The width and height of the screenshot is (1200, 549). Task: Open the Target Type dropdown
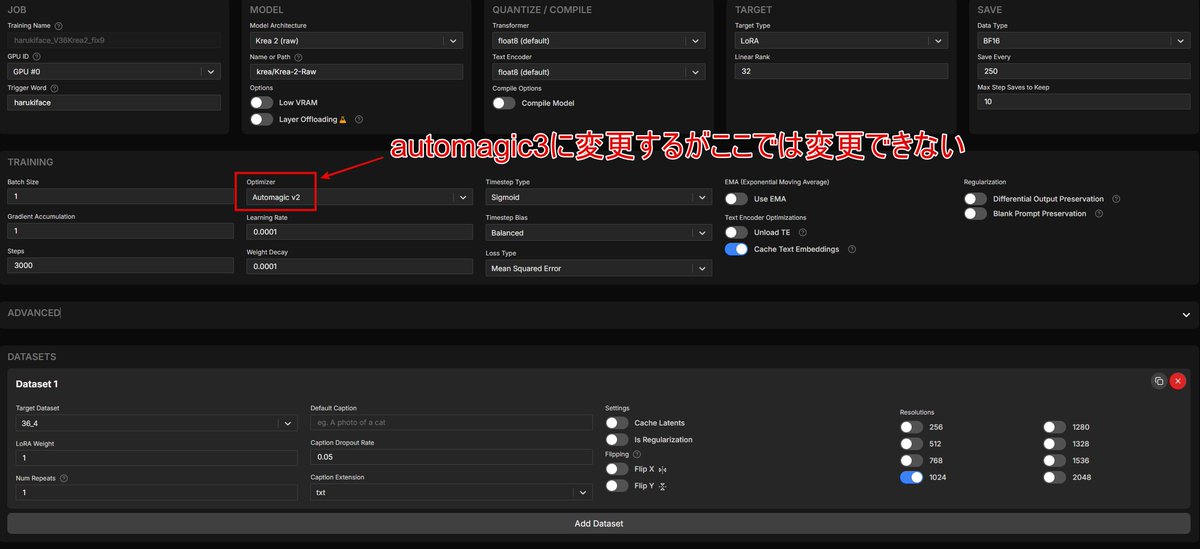tap(841, 41)
